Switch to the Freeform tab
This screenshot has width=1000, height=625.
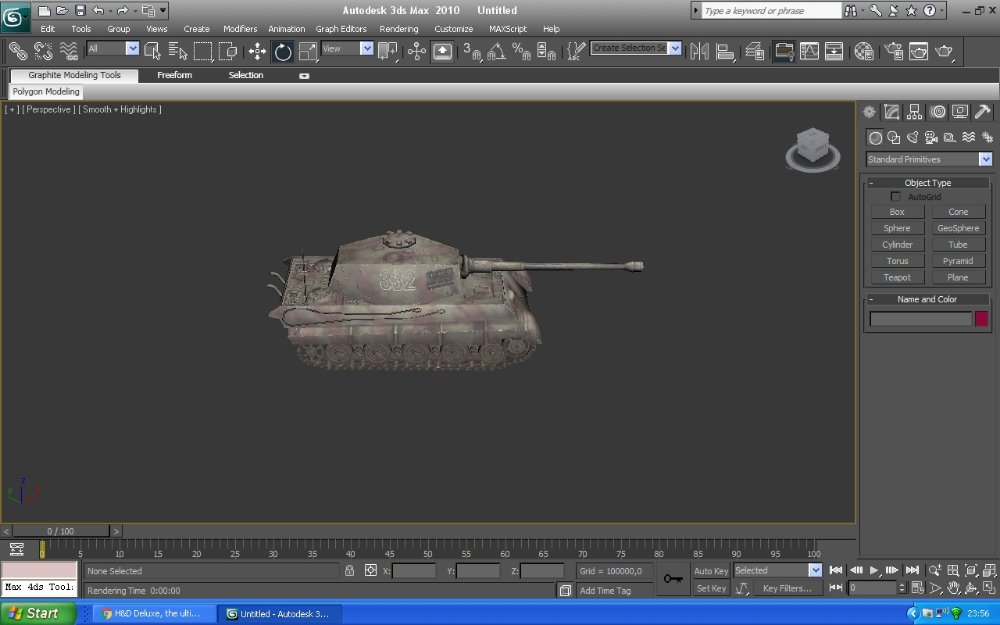pyautogui.click(x=174, y=75)
